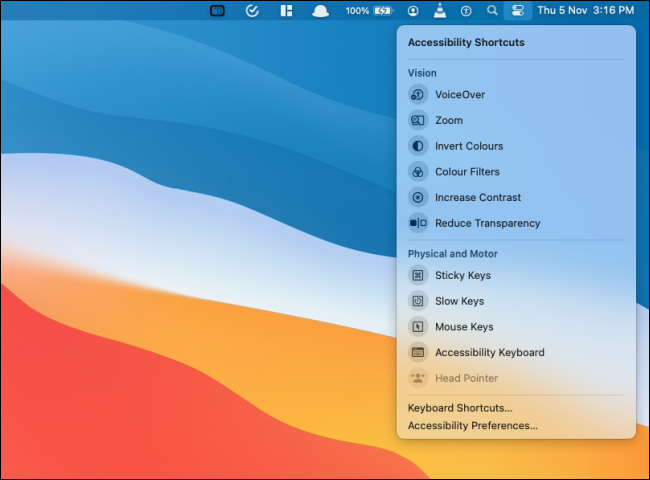Toggle VoiceOver on

(516, 95)
